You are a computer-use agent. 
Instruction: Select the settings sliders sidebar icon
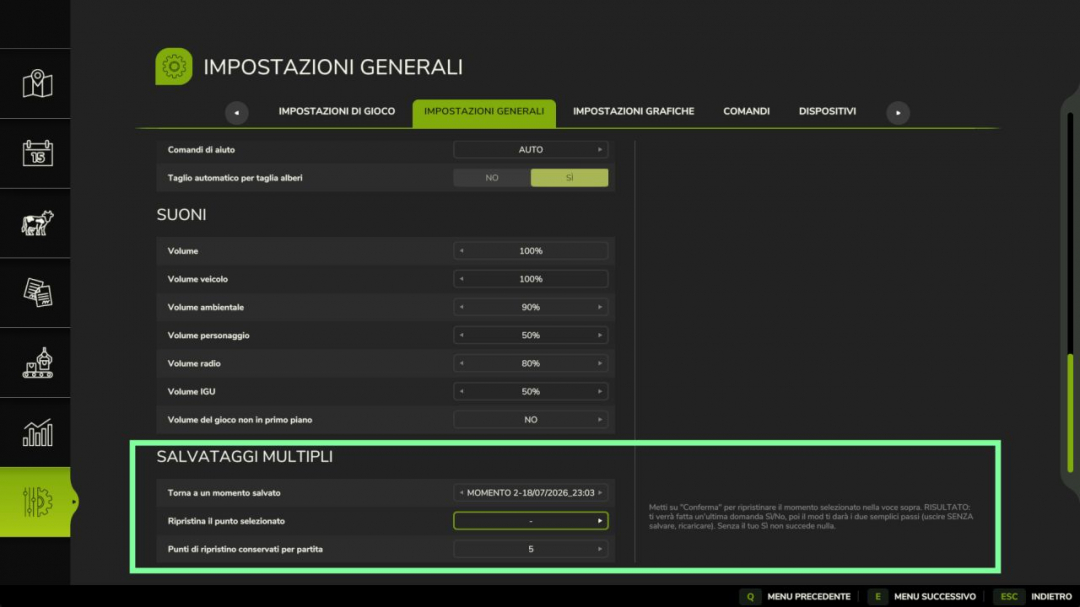point(35,502)
